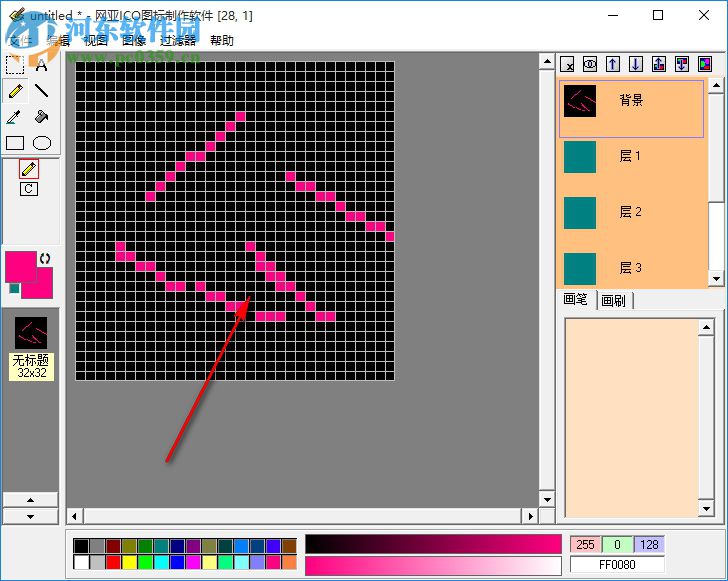The image size is (728, 581).
Task: Click the foreground pink color box
Action: coord(20,266)
